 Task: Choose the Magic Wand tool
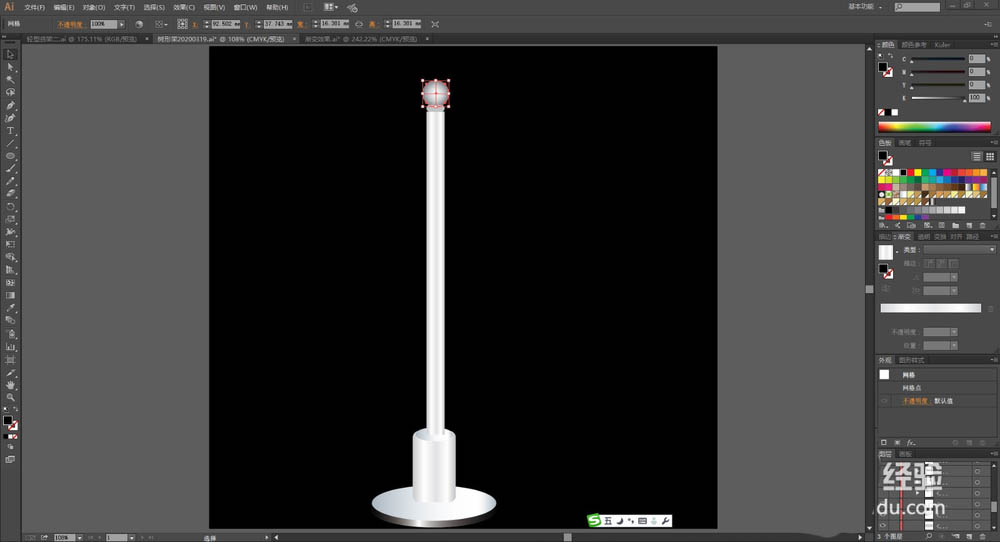10,80
